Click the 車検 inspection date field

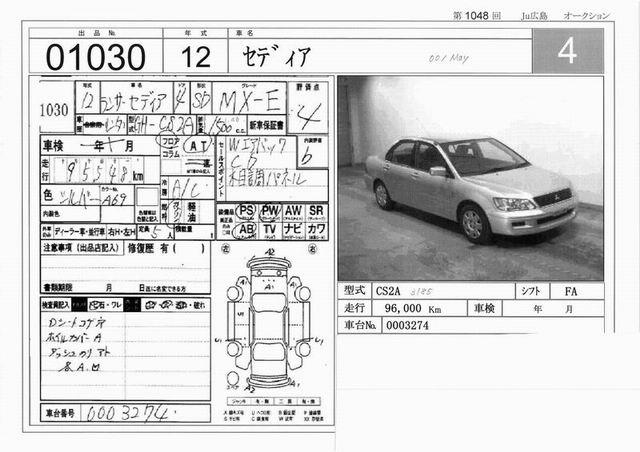(x=100, y=146)
